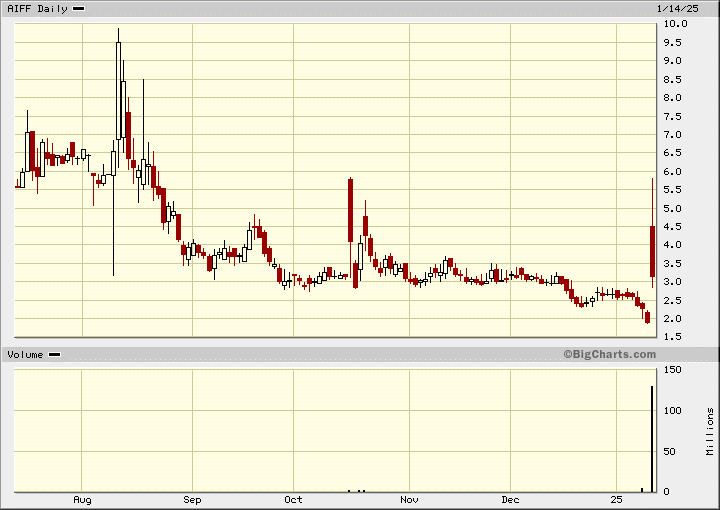Viewport: 720px width, 510px height.
Task: Click the Aug month axis label
Action: coord(82,499)
